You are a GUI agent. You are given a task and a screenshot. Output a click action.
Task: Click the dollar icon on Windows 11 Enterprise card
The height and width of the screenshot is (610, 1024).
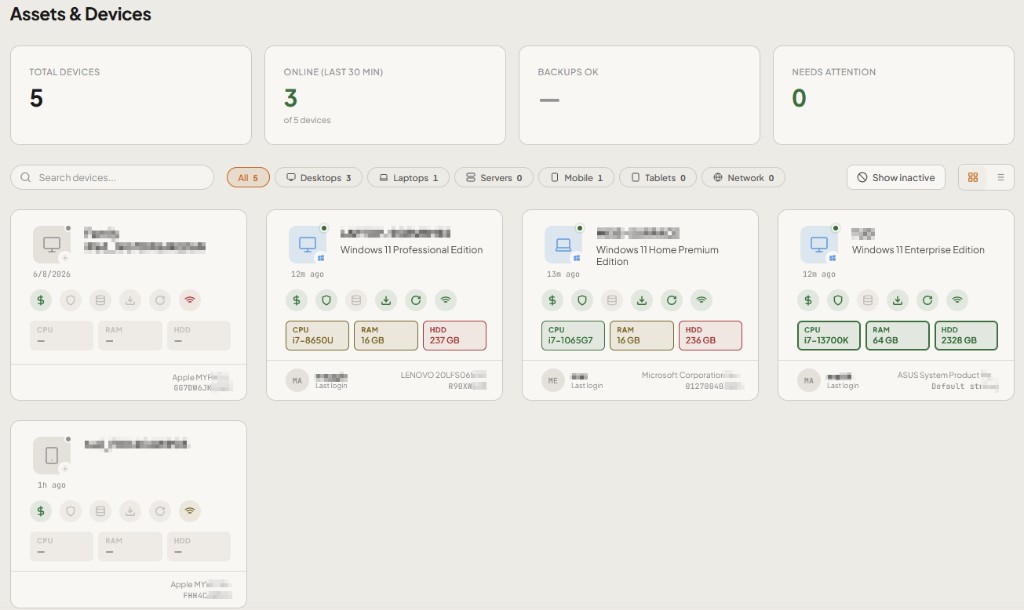tap(808, 300)
